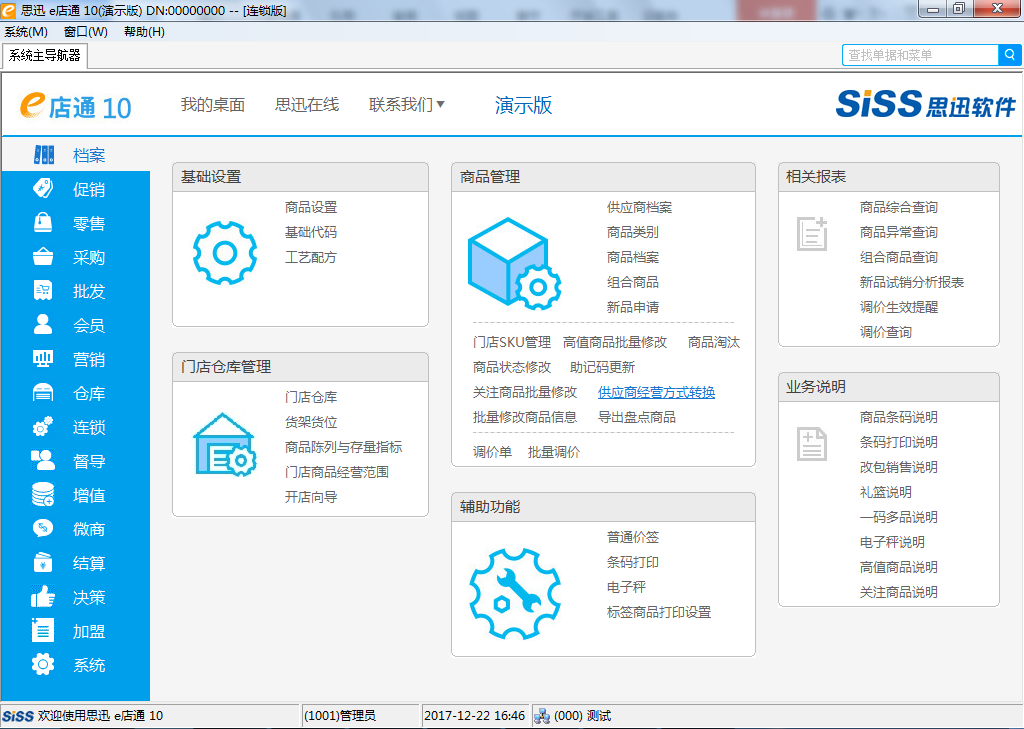
Task: Open 门店仓库 link
Action: click(x=311, y=397)
